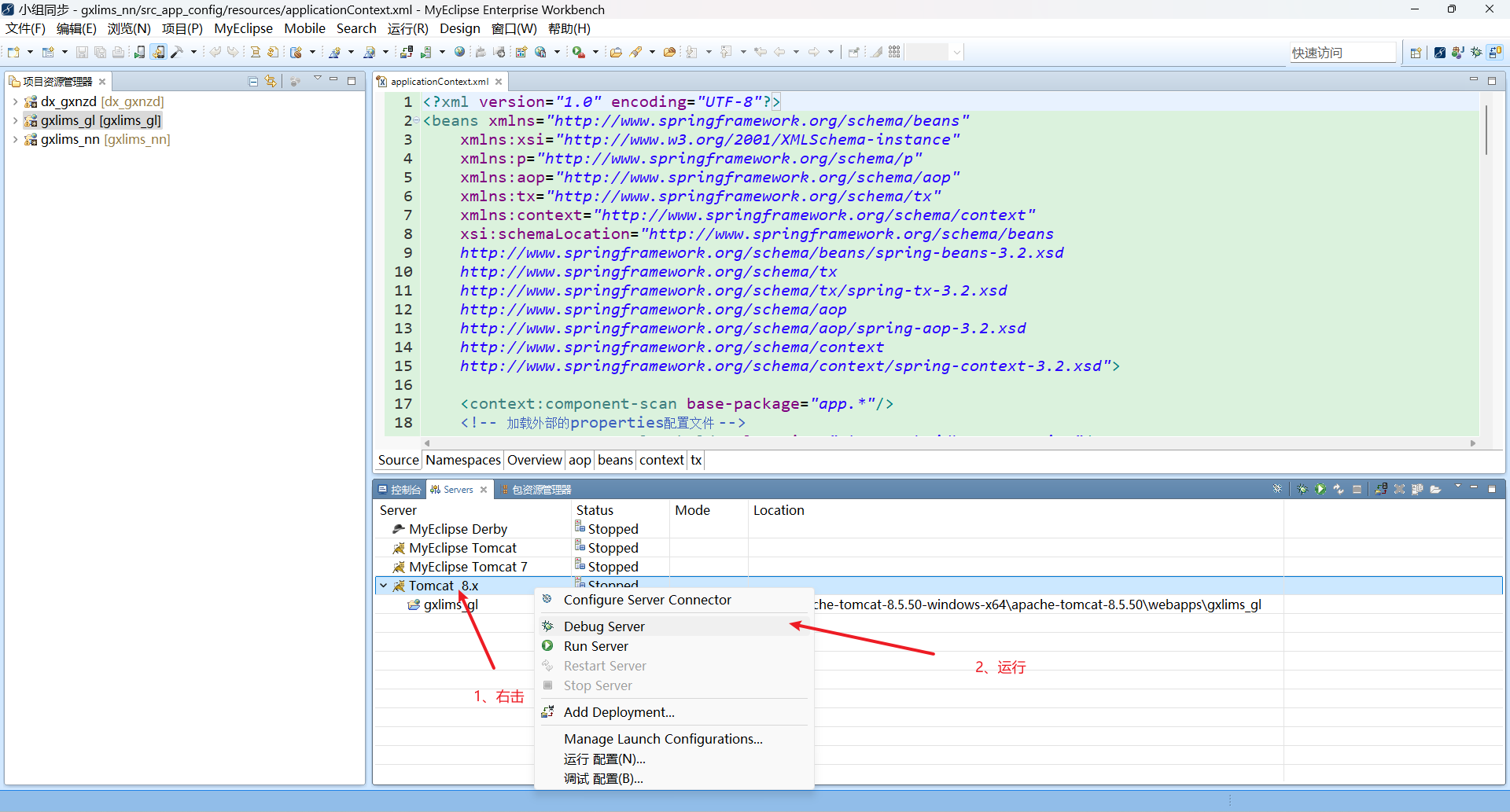Switch to the Namespaces editor tab
Image resolution: width=1510 pixels, height=812 pixels.
[x=463, y=460]
